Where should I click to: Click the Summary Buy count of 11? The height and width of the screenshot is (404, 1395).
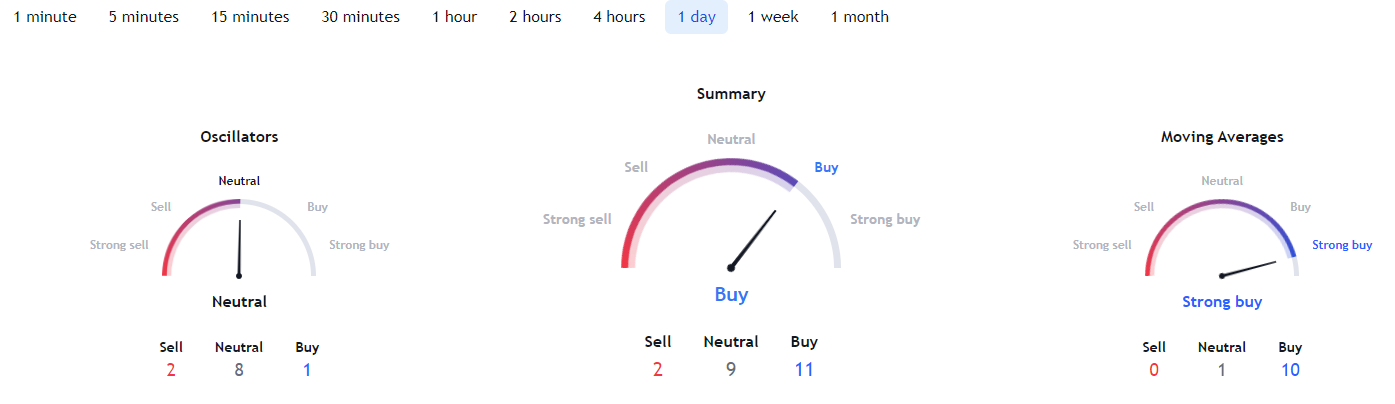pyautogui.click(x=804, y=370)
